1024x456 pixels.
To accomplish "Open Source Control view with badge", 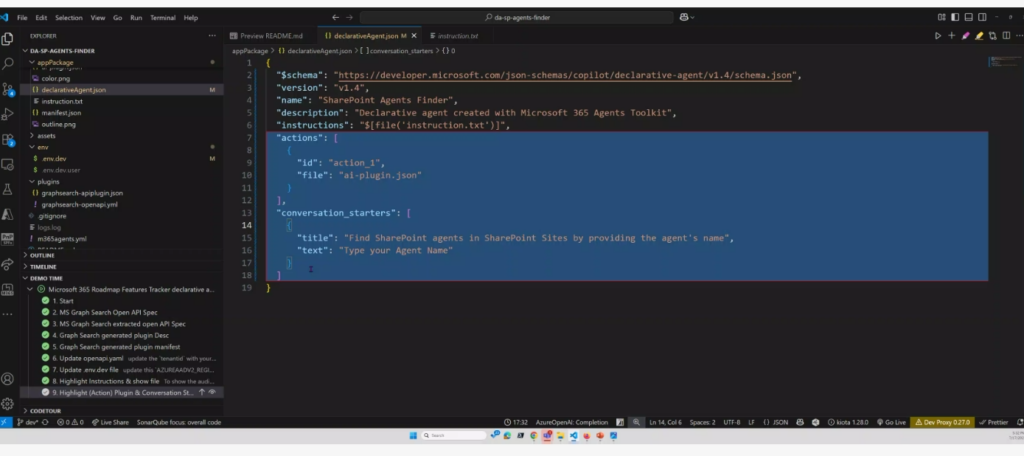I will point(8,90).
